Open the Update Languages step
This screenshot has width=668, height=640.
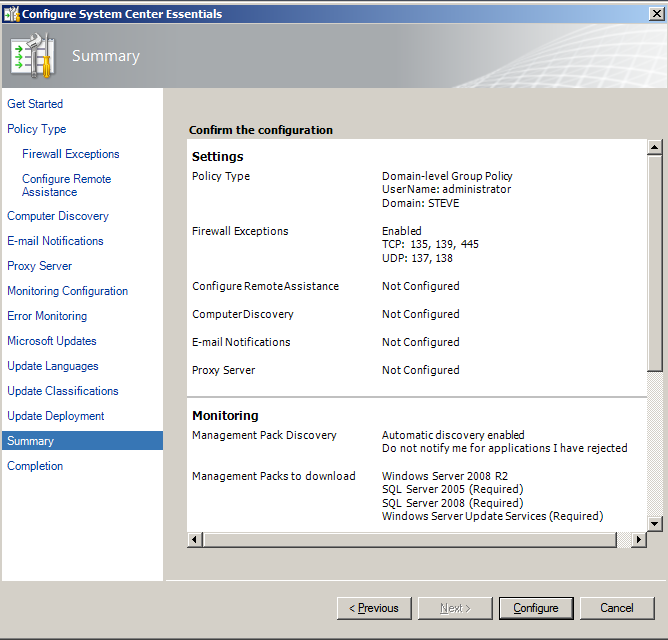click(53, 366)
